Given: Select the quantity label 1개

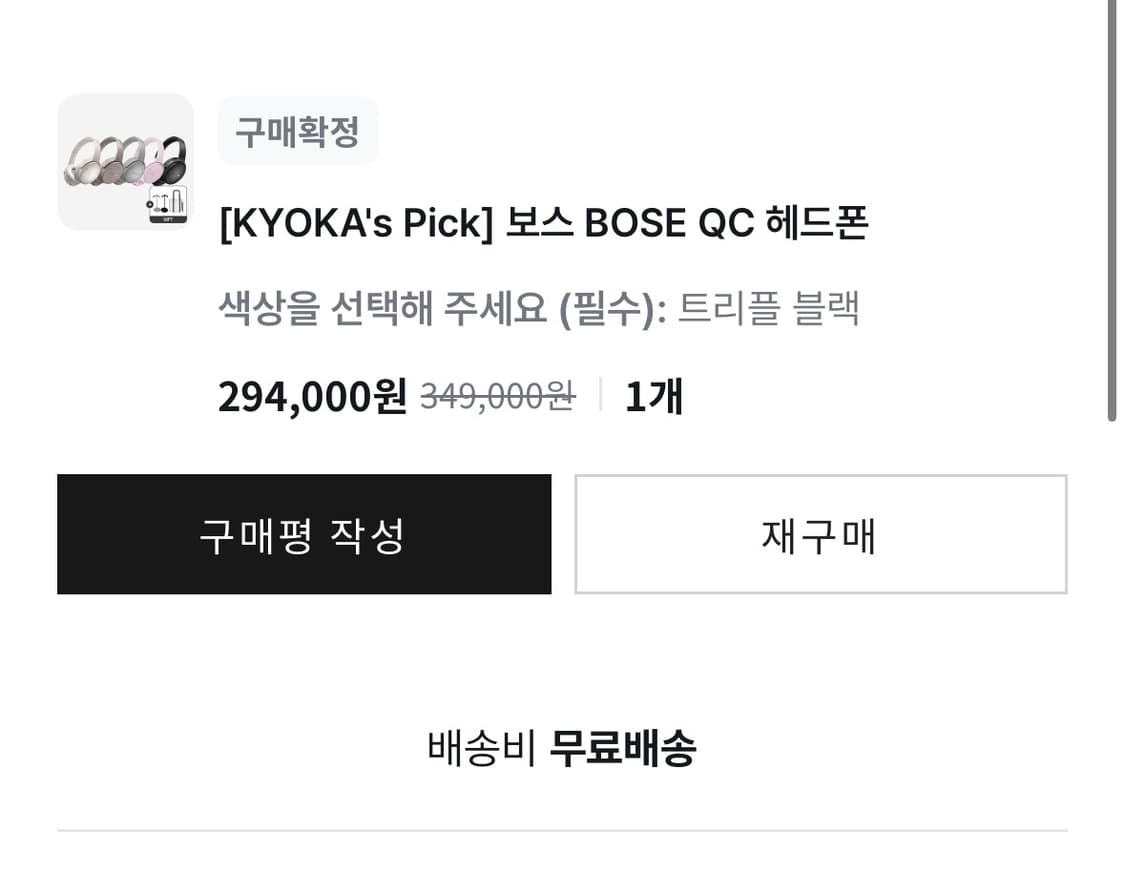Looking at the screenshot, I should [x=655, y=396].
